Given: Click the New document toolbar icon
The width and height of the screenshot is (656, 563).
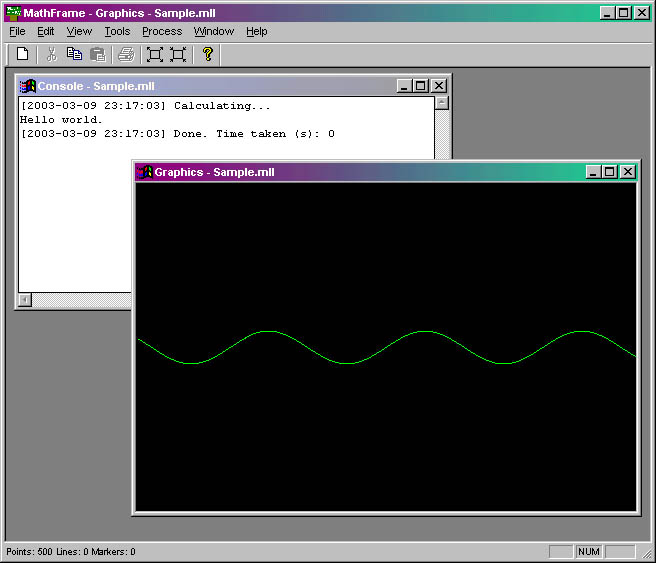Looking at the screenshot, I should click(x=22, y=54).
